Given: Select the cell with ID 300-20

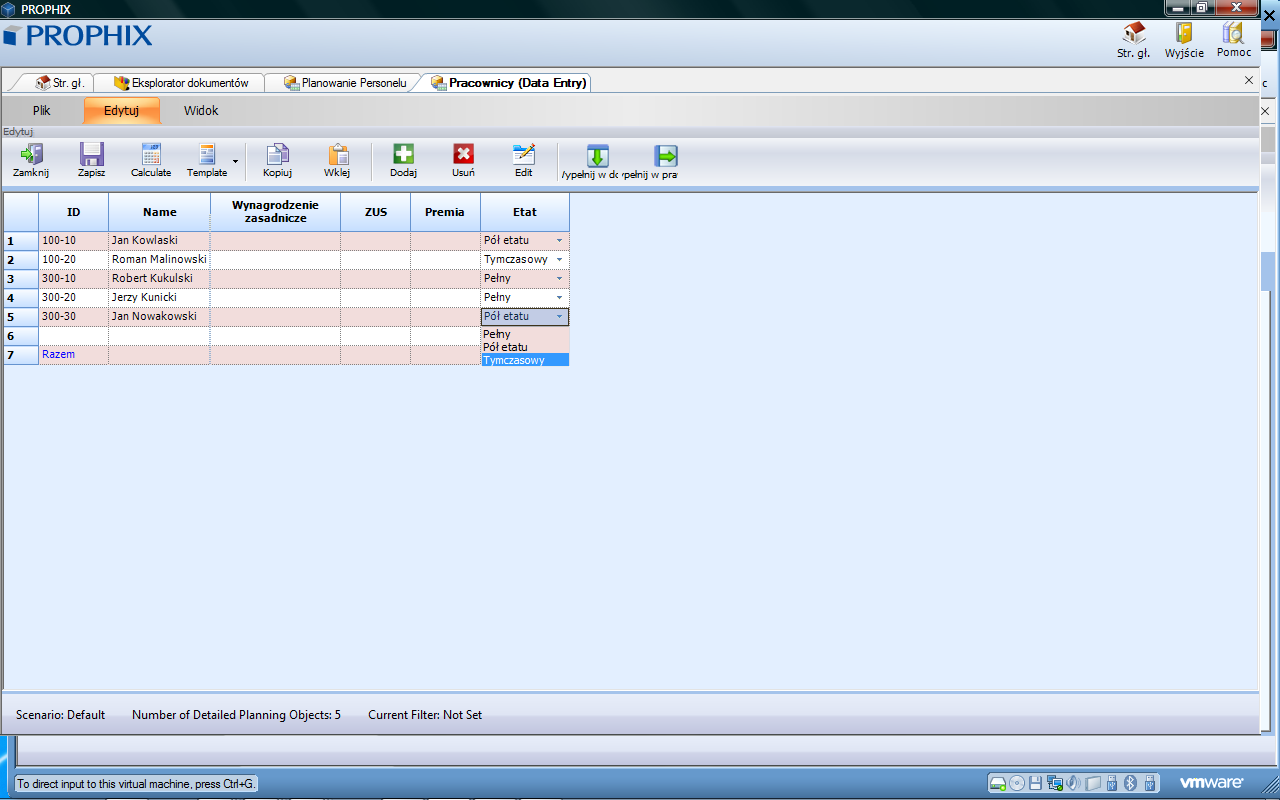Looking at the screenshot, I should tap(74, 298).
